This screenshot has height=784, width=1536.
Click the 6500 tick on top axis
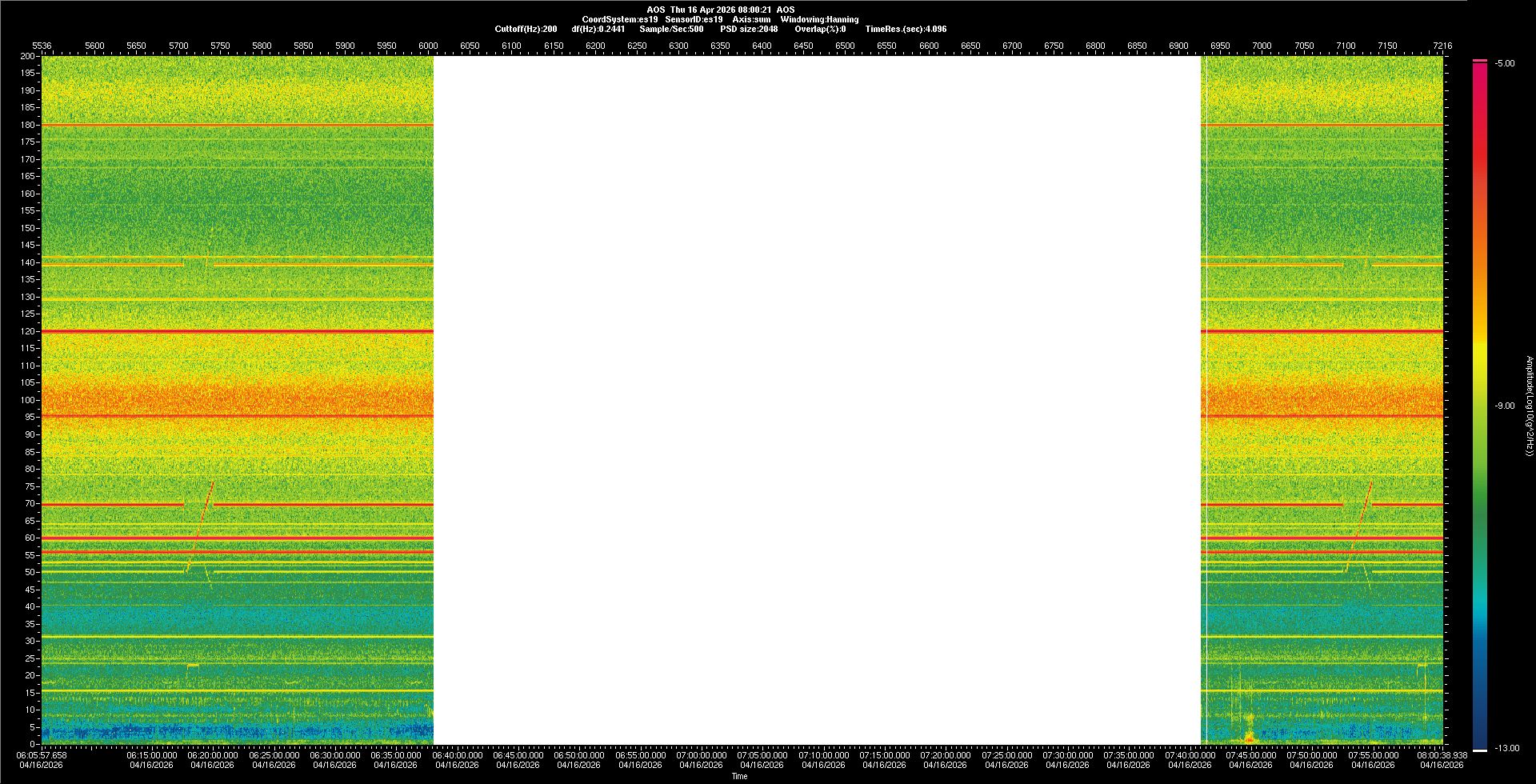click(845, 46)
